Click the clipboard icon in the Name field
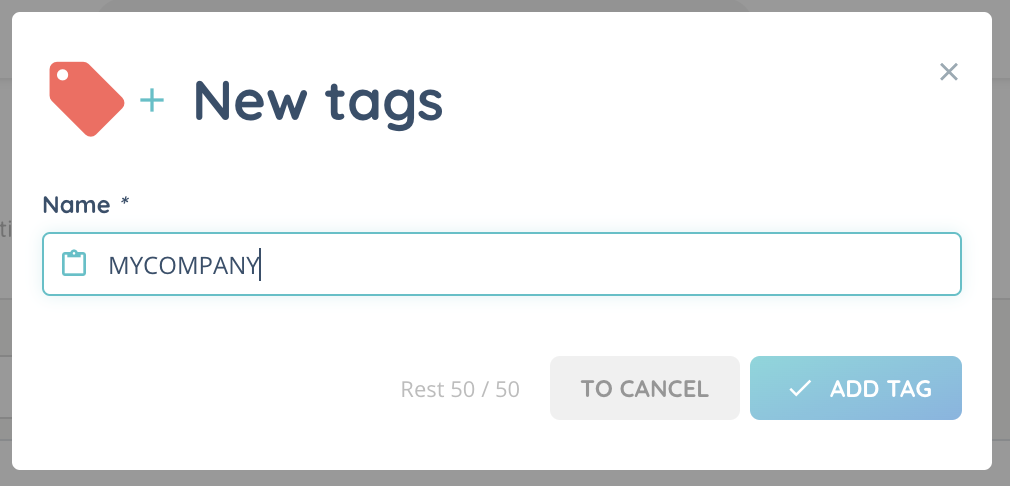1010x486 pixels. [x=74, y=264]
